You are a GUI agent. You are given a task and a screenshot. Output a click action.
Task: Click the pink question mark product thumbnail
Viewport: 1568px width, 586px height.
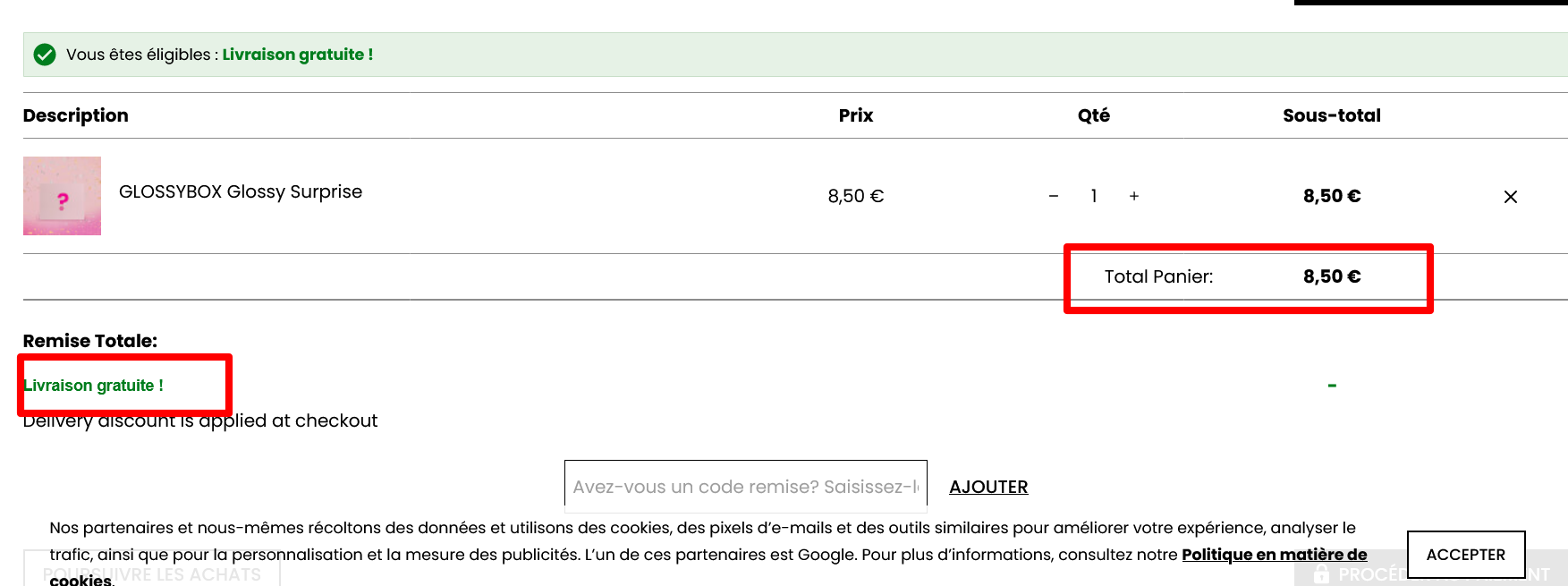click(62, 196)
